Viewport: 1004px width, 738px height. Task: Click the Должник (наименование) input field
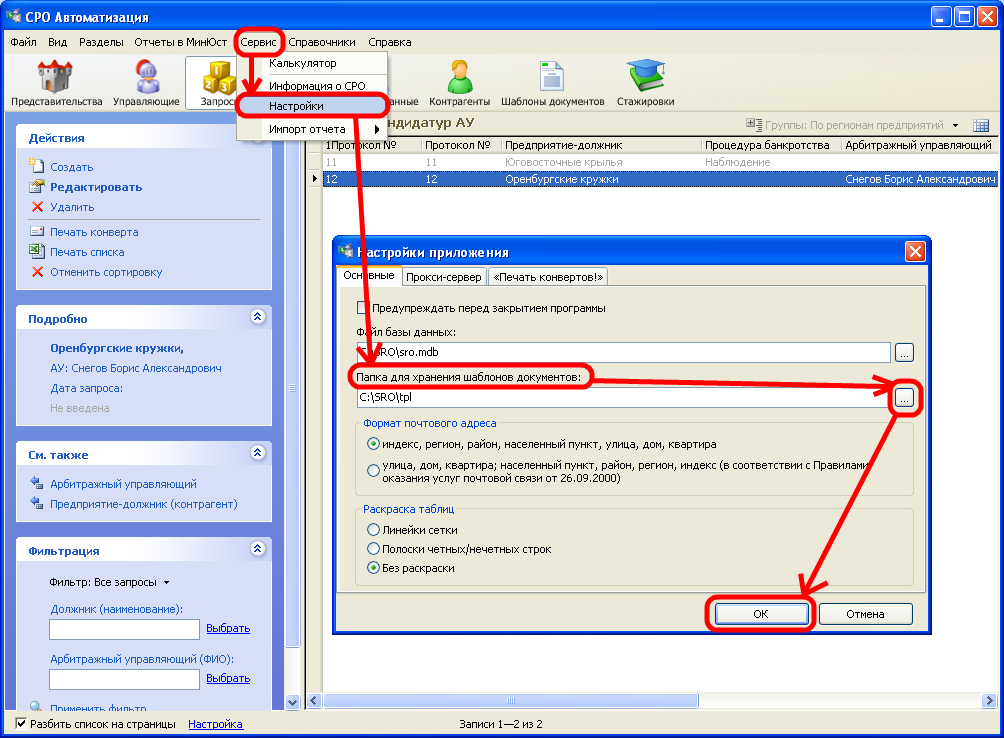124,629
